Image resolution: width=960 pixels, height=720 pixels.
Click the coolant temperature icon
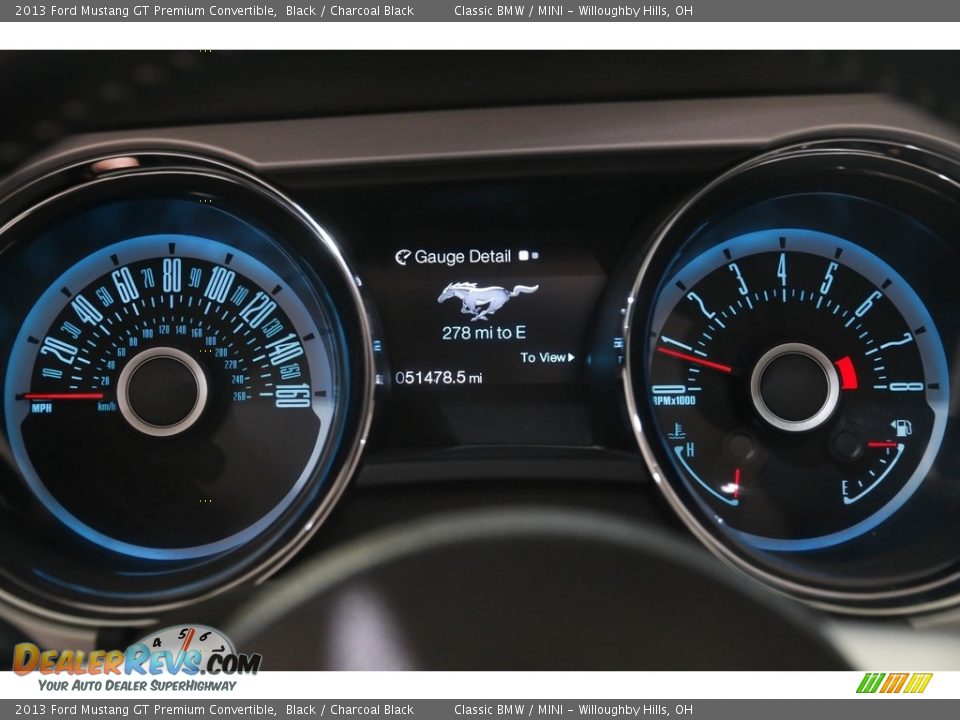(x=677, y=430)
